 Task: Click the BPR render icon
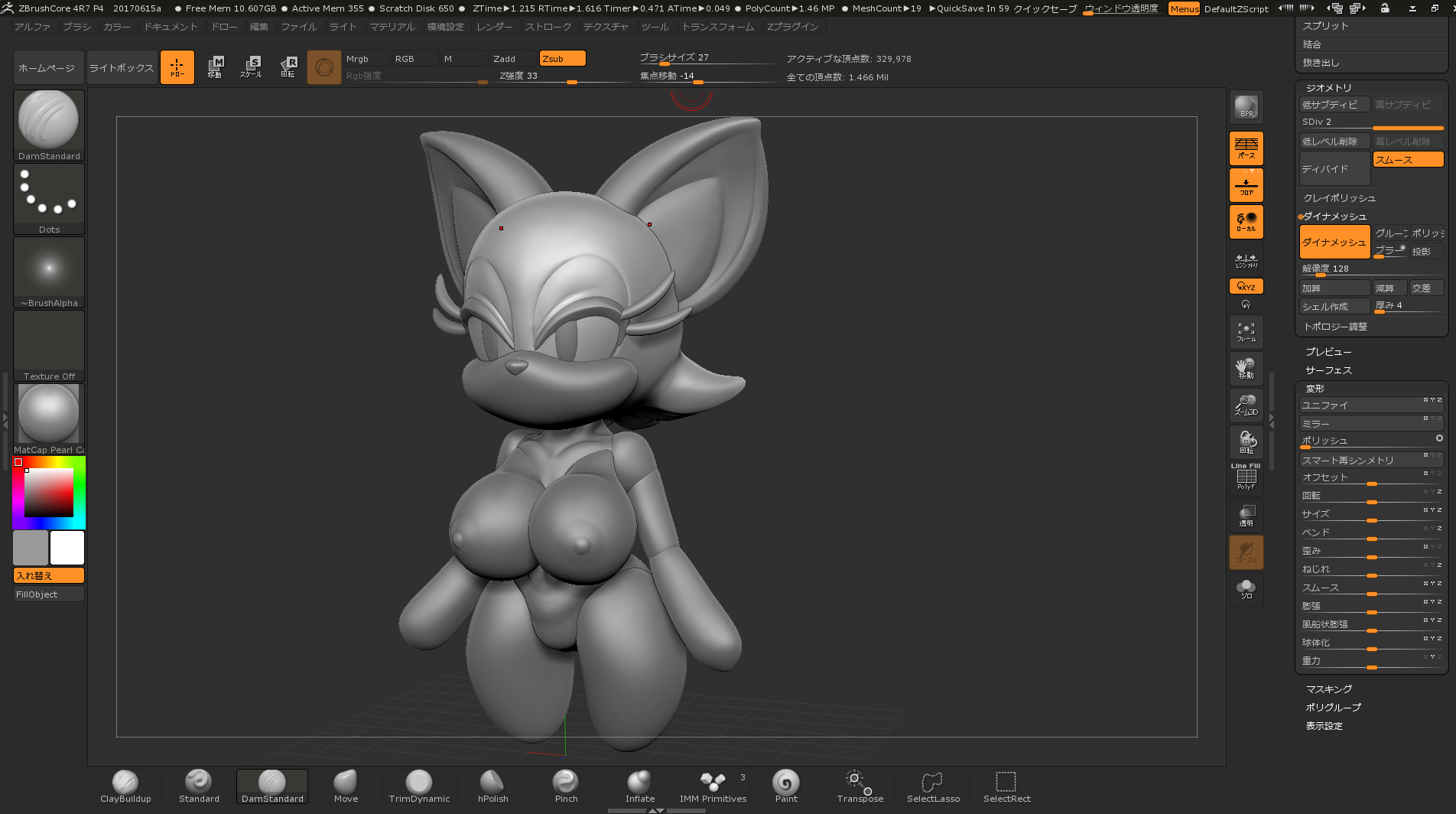1246,107
